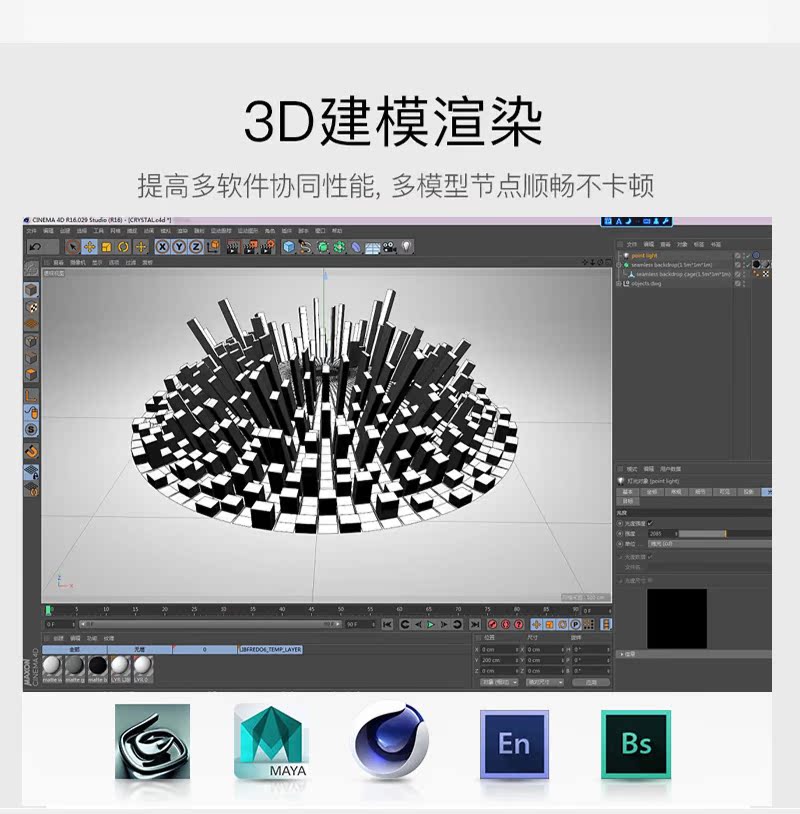Go to start of animation

pyautogui.click(x=387, y=625)
